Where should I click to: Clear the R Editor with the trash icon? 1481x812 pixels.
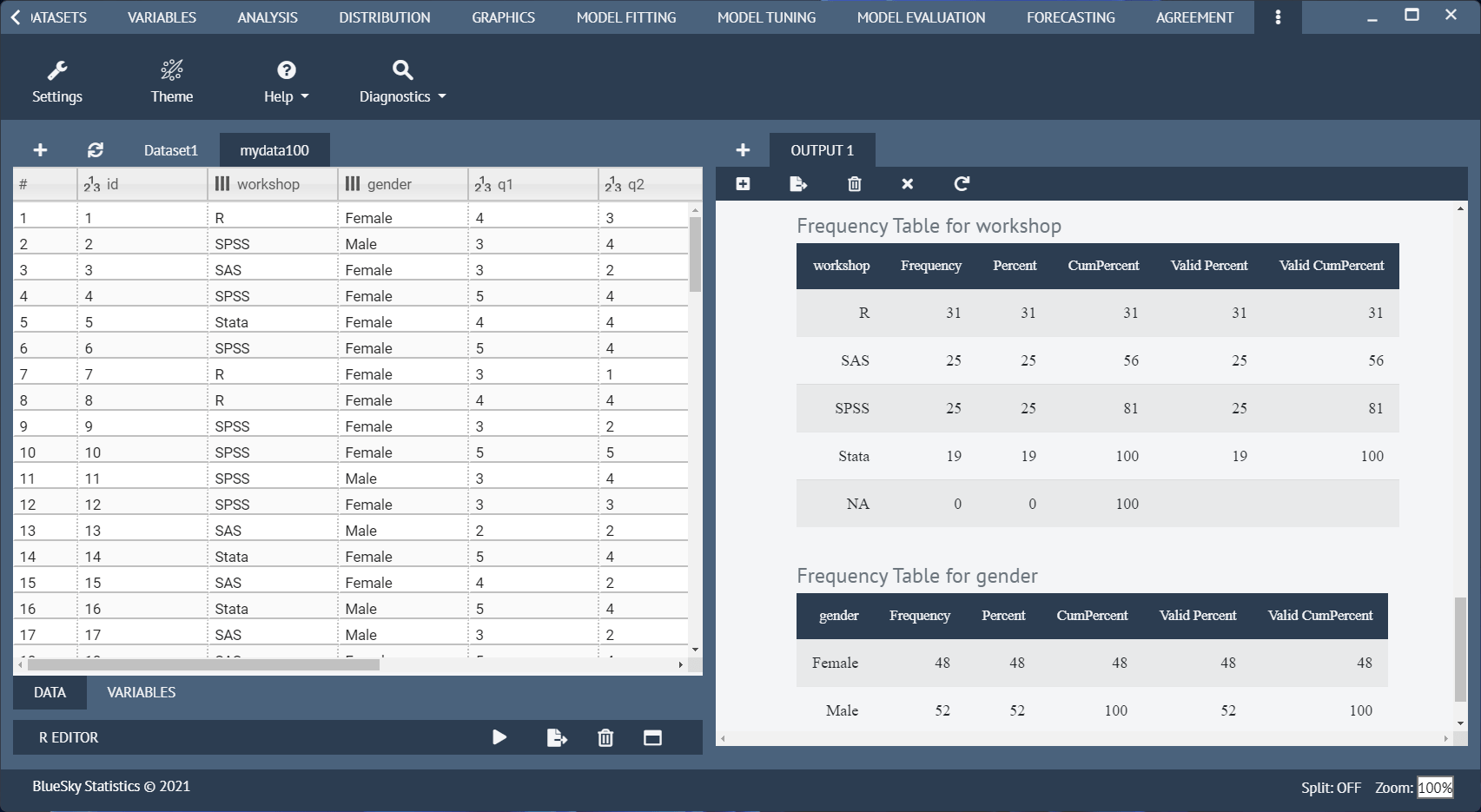click(x=605, y=737)
